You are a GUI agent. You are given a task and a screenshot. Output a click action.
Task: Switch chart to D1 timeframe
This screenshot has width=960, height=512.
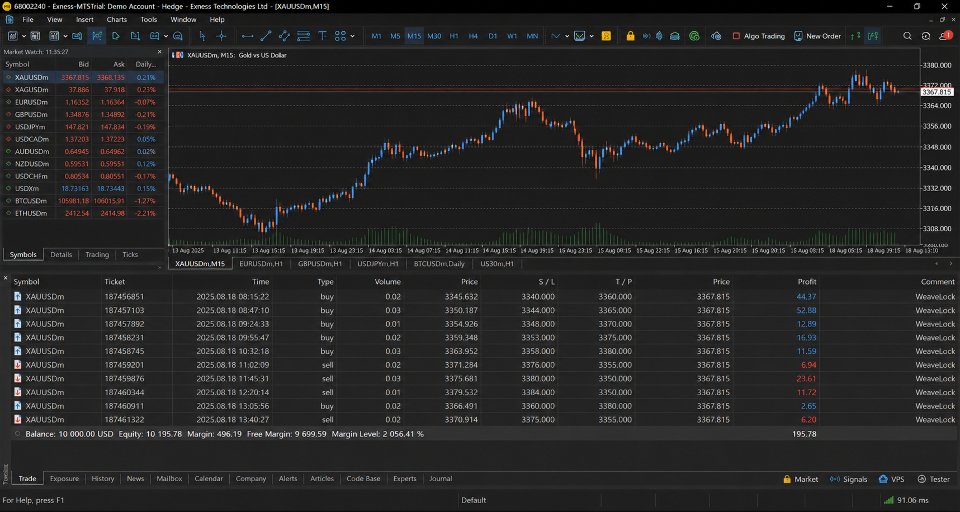click(x=493, y=36)
